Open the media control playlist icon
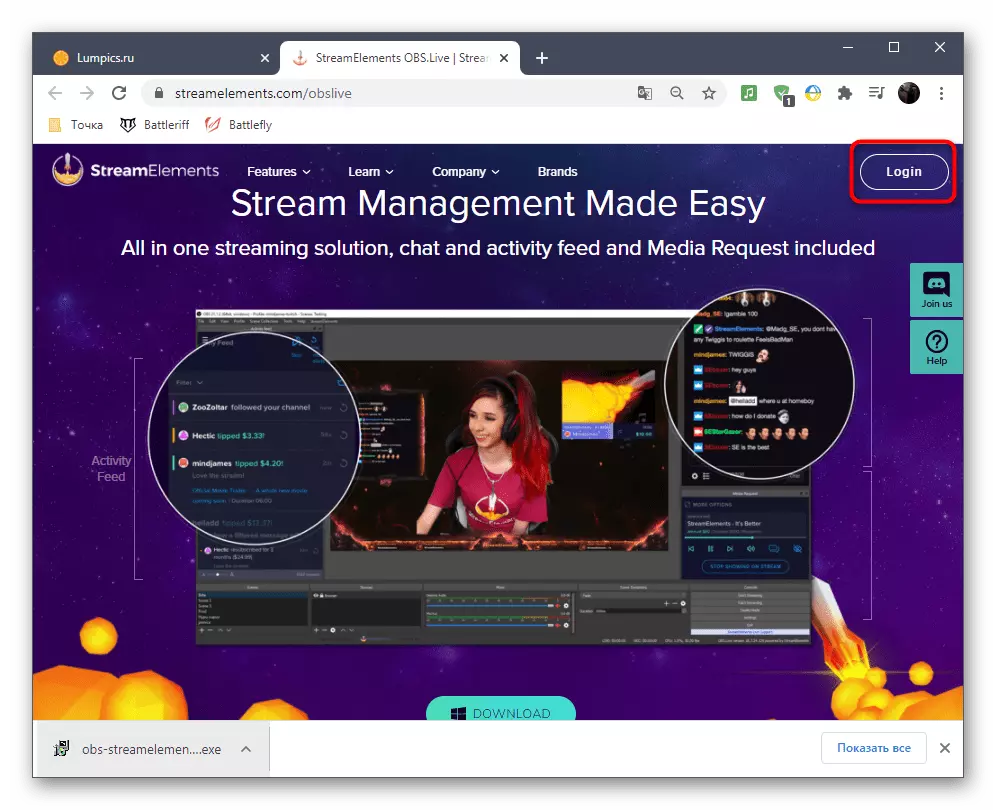 (877, 93)
